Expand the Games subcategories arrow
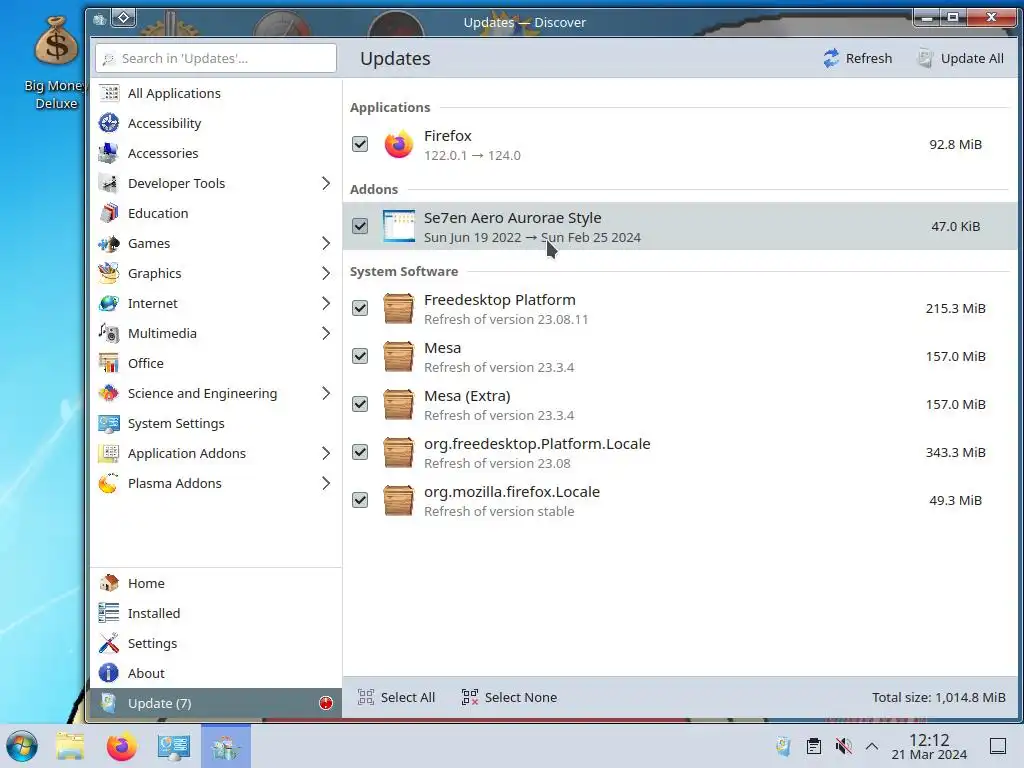Viewport: 1024px width, 768px height. coord(326,244)
